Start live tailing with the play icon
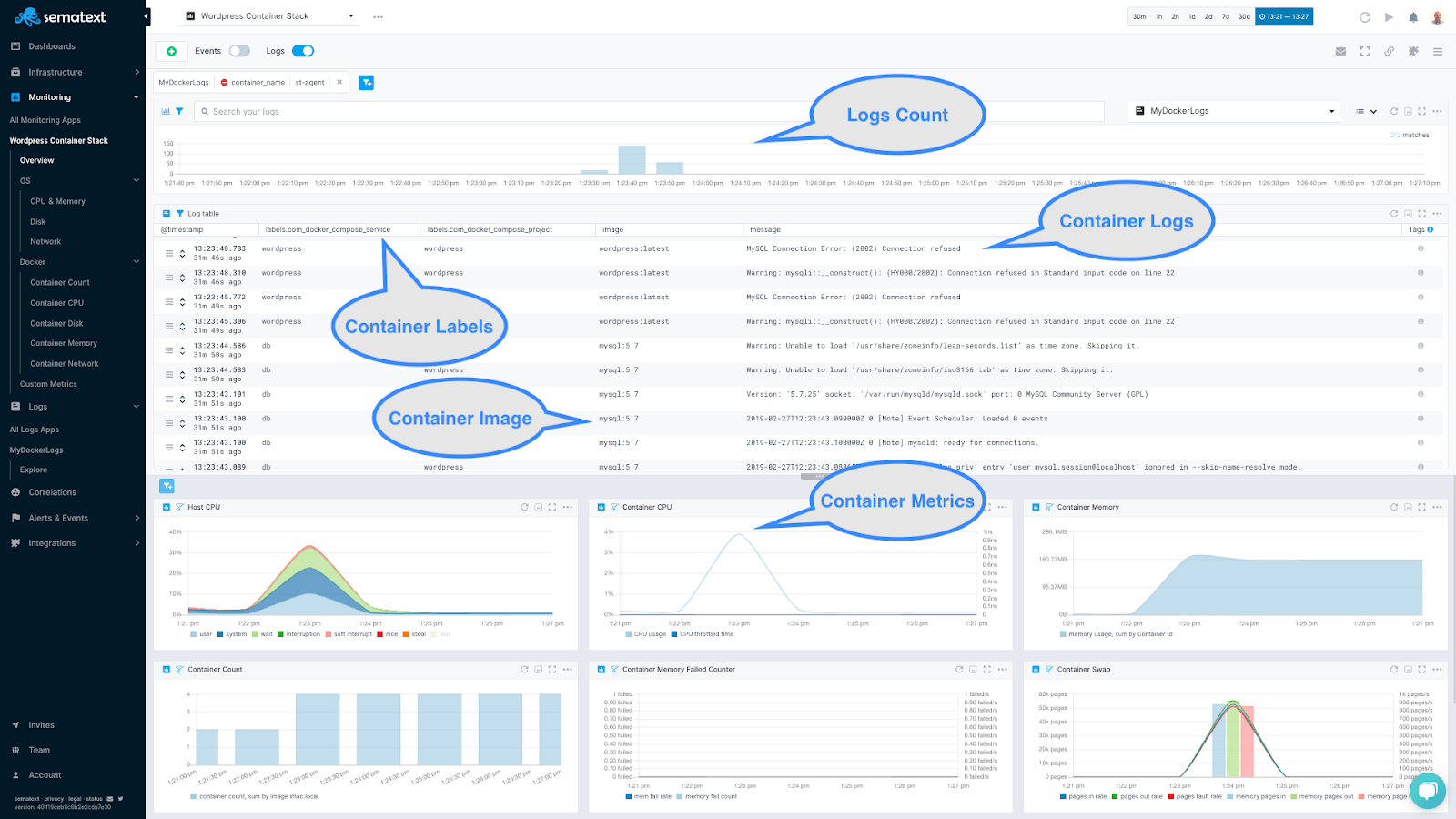Image resolution: width=1456 pixels, height=819 pixels. 1389,16
